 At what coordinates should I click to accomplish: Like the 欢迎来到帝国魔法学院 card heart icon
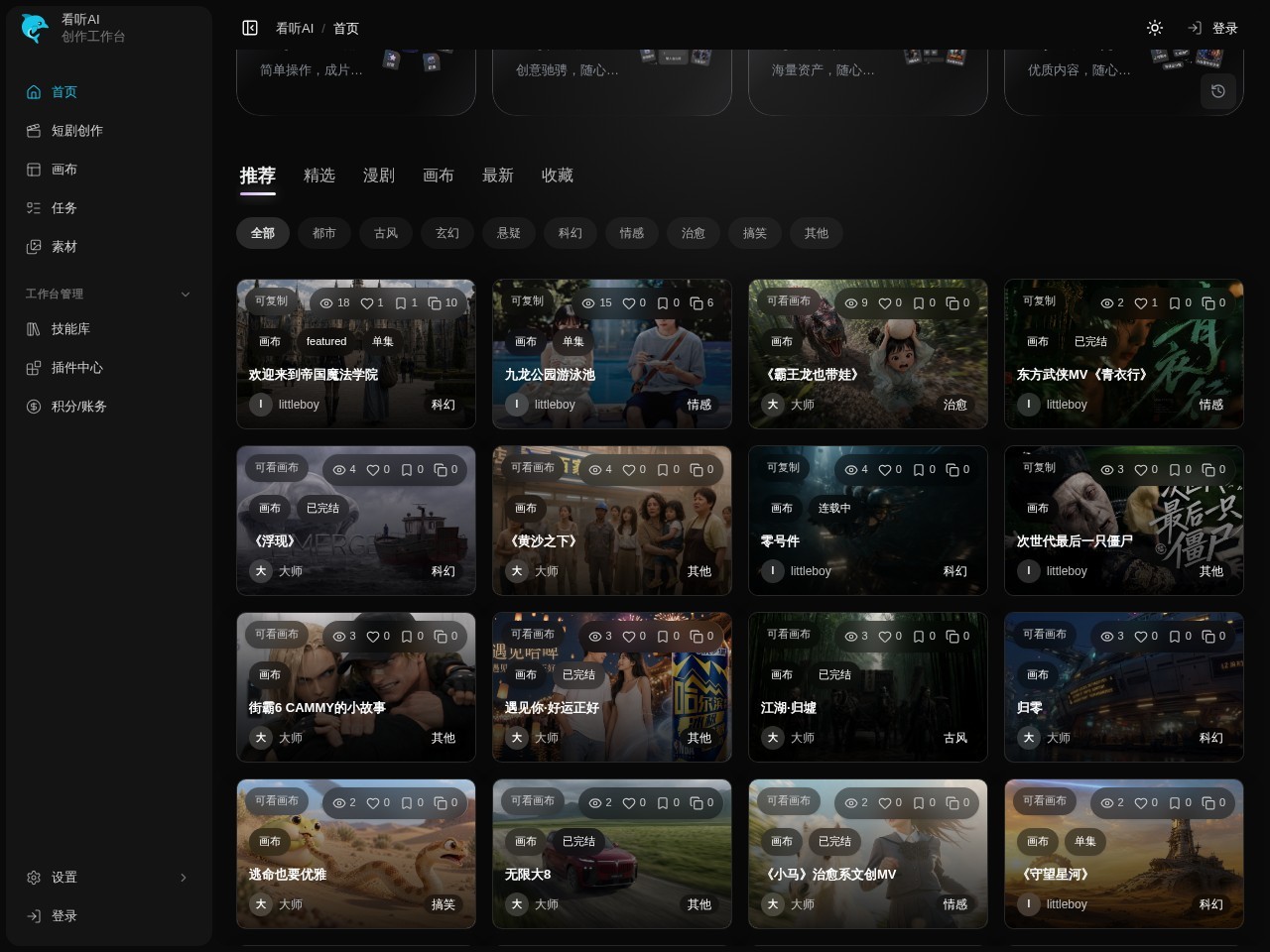[x=367, y=302]
